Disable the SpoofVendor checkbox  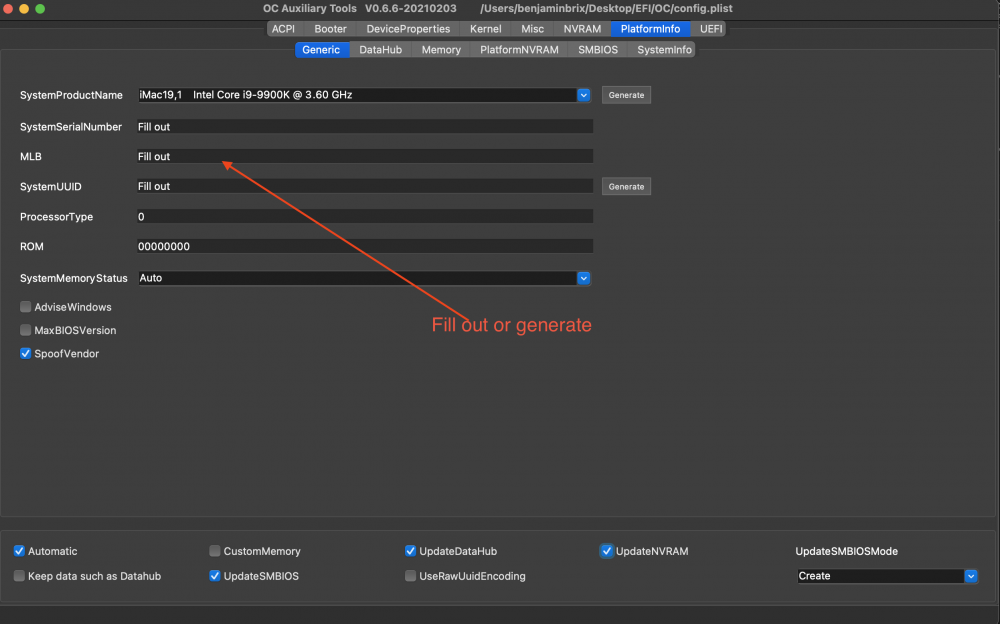[26, 353]
